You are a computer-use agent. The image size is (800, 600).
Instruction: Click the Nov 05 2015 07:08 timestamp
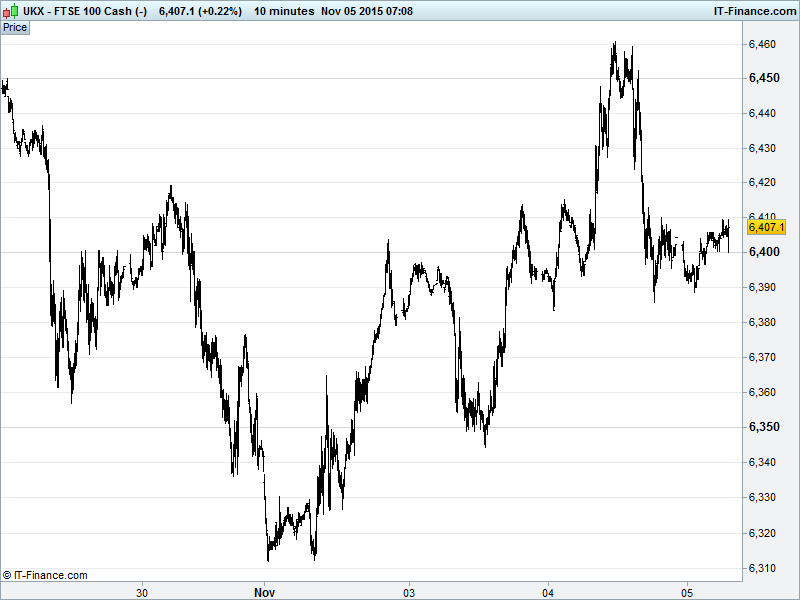(367, 11)
